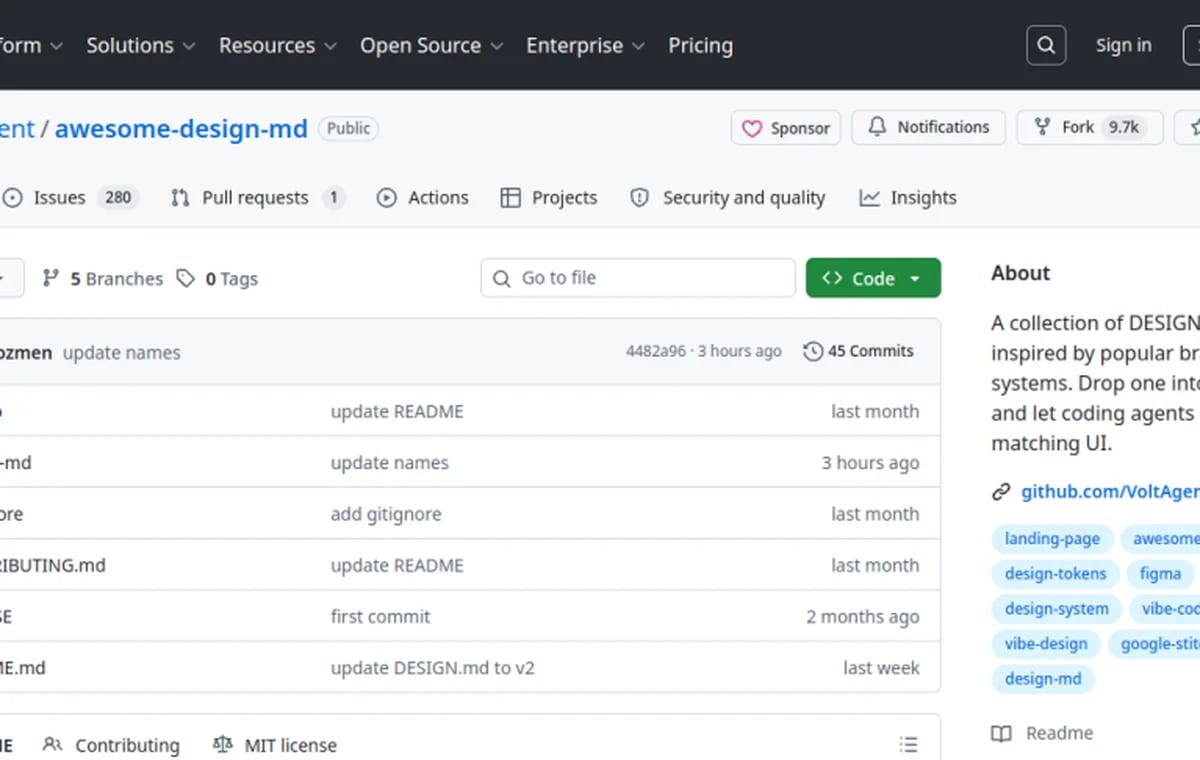The width and height of the screenshot is (1200, 760).
Task: Open the Insights tab
Action: coord(908,197)
